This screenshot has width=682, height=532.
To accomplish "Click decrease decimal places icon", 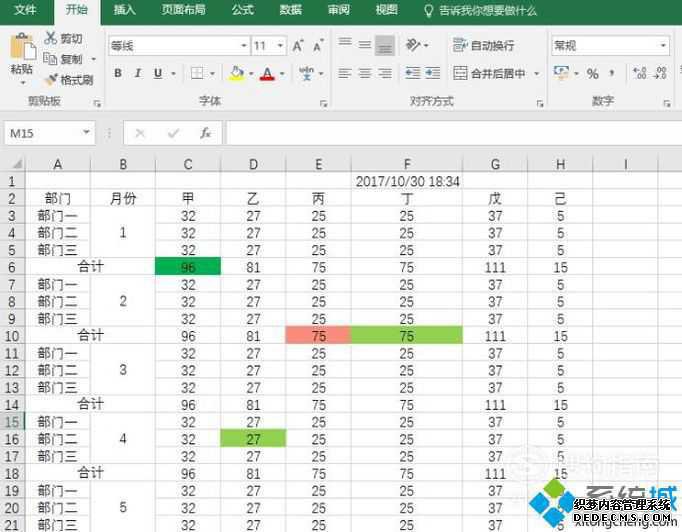I will 660,73.
